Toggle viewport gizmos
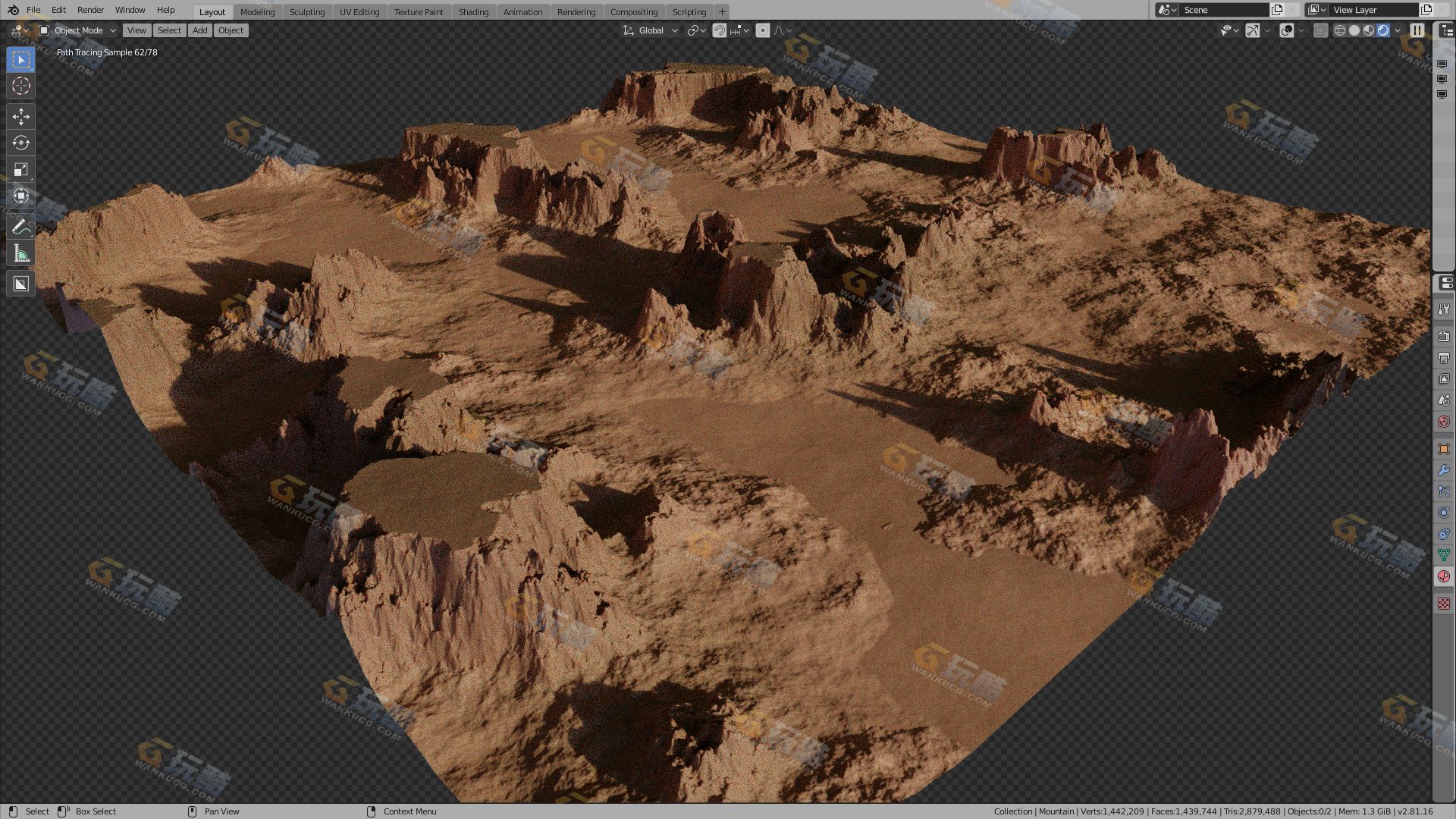 (x=1253, y=30)
